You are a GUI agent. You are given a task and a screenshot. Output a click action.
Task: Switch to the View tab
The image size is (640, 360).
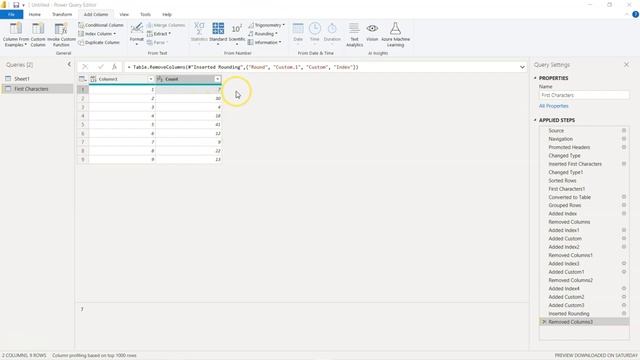click(x=124, y=14)
